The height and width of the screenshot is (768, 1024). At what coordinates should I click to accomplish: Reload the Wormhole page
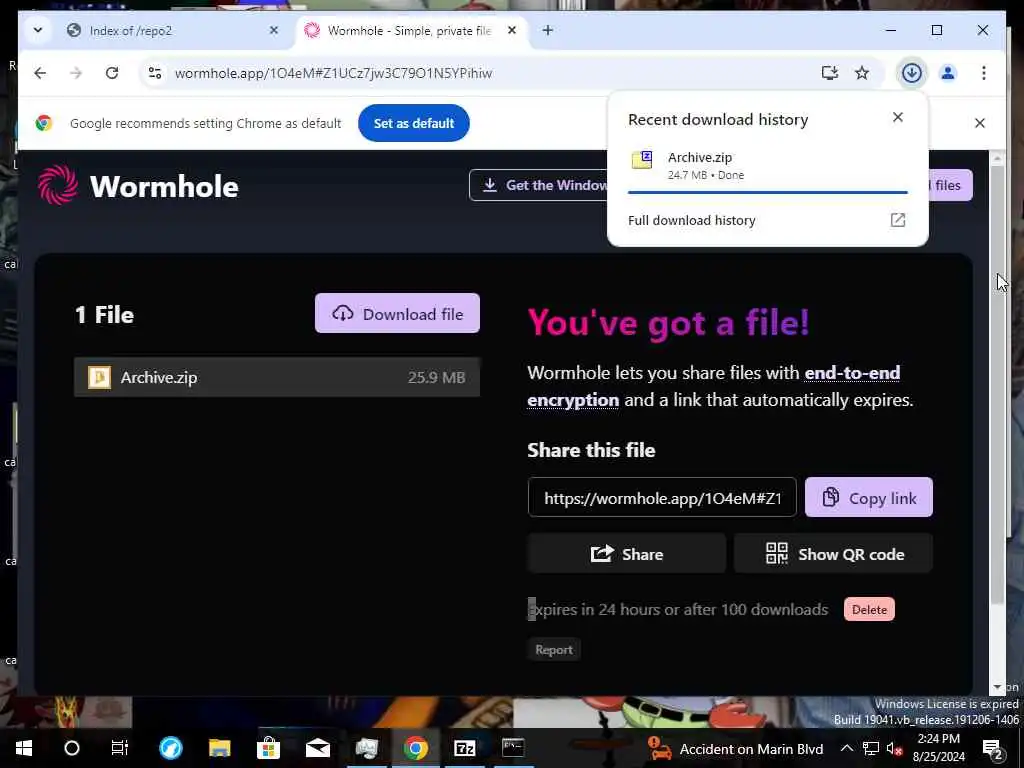(x=112, y=72)
